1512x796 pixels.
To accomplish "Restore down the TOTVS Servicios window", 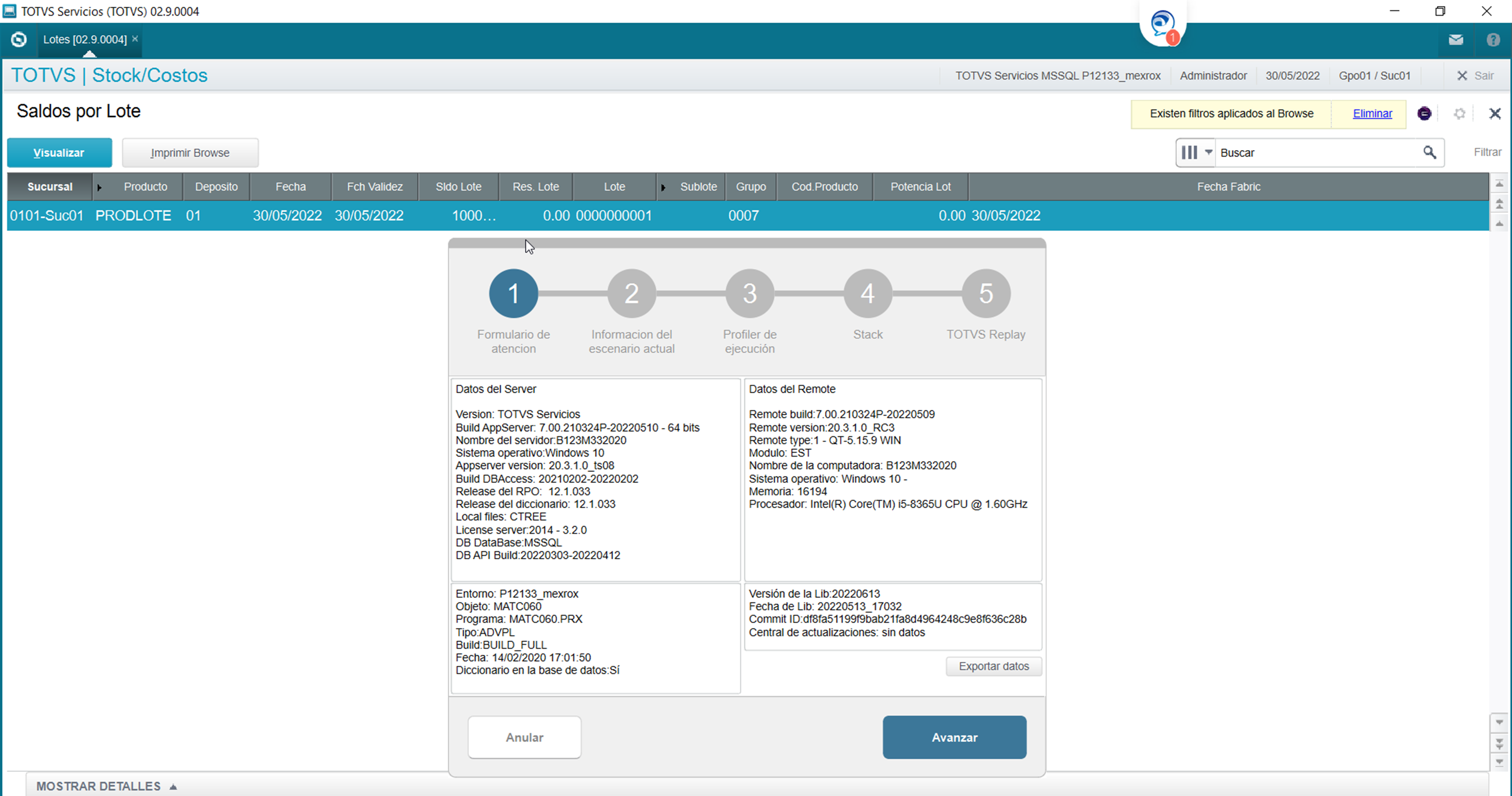I will point(1440,11).
